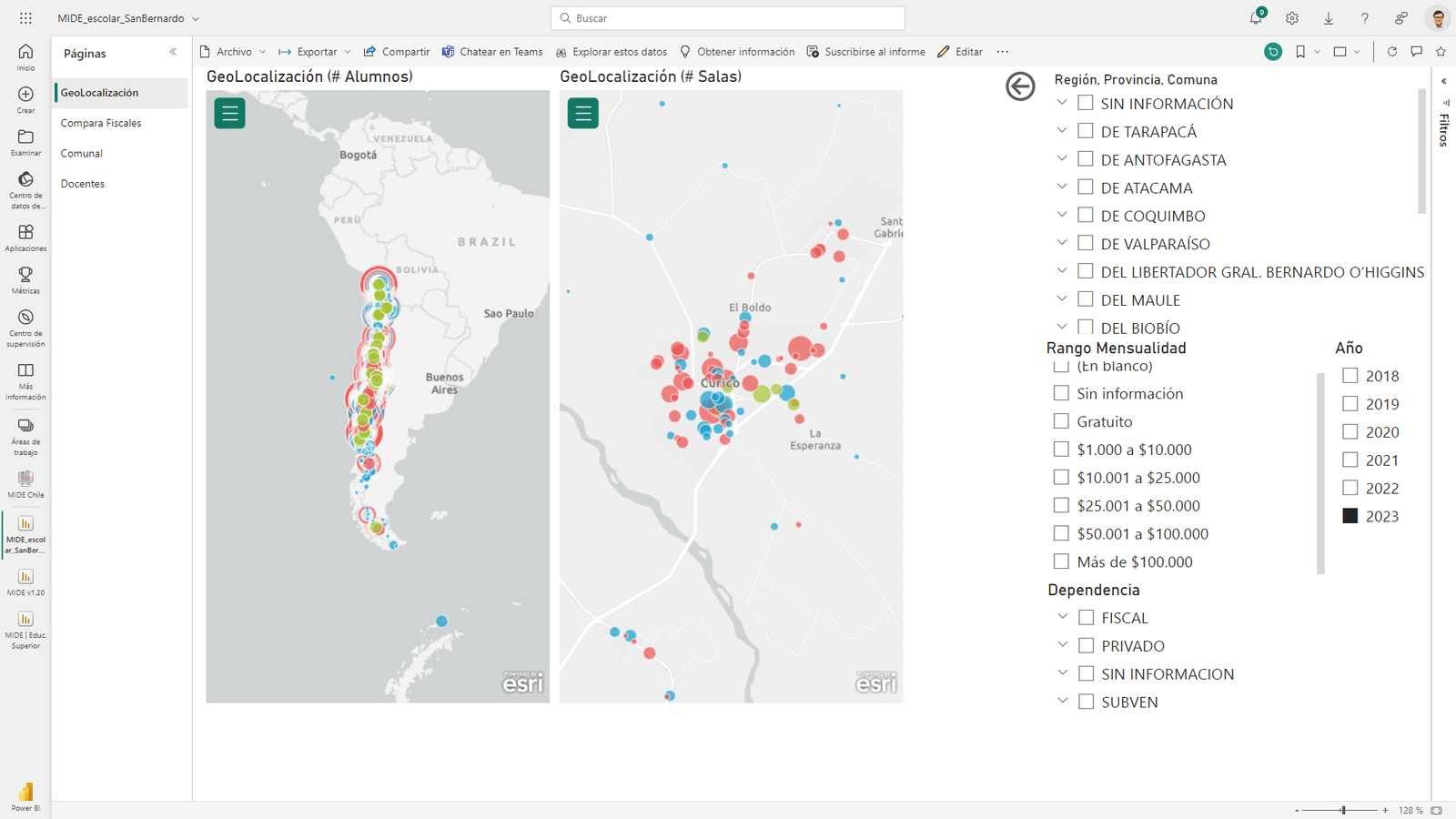Open the Alumnos map menu button
Screen dimensions: 1456x819
[x=229, y=114]
